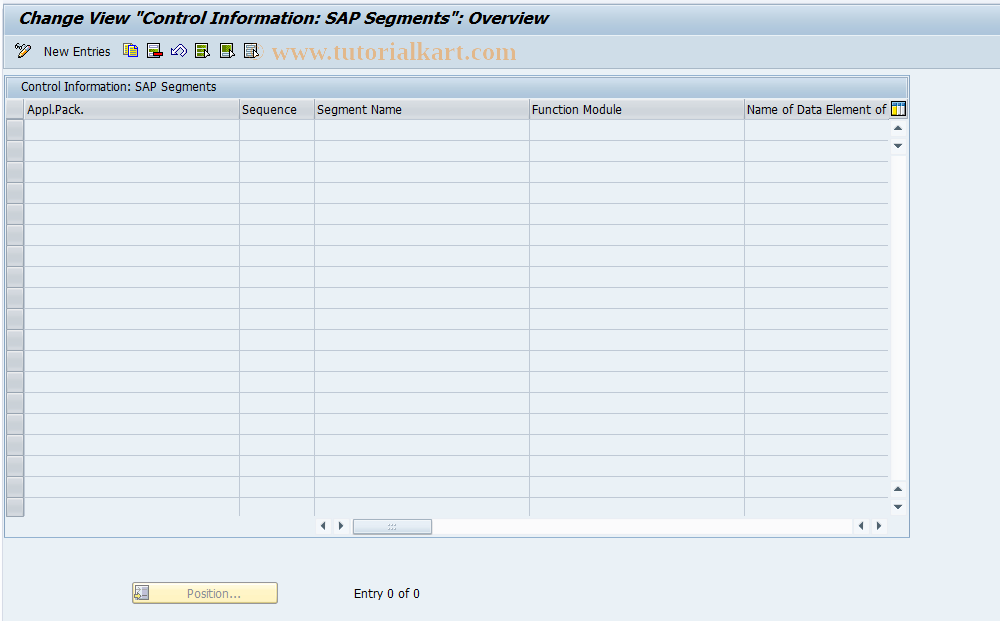Toggle Display/Change mode pencil icon
1000x621 pixels.
[x=23, y=51]
